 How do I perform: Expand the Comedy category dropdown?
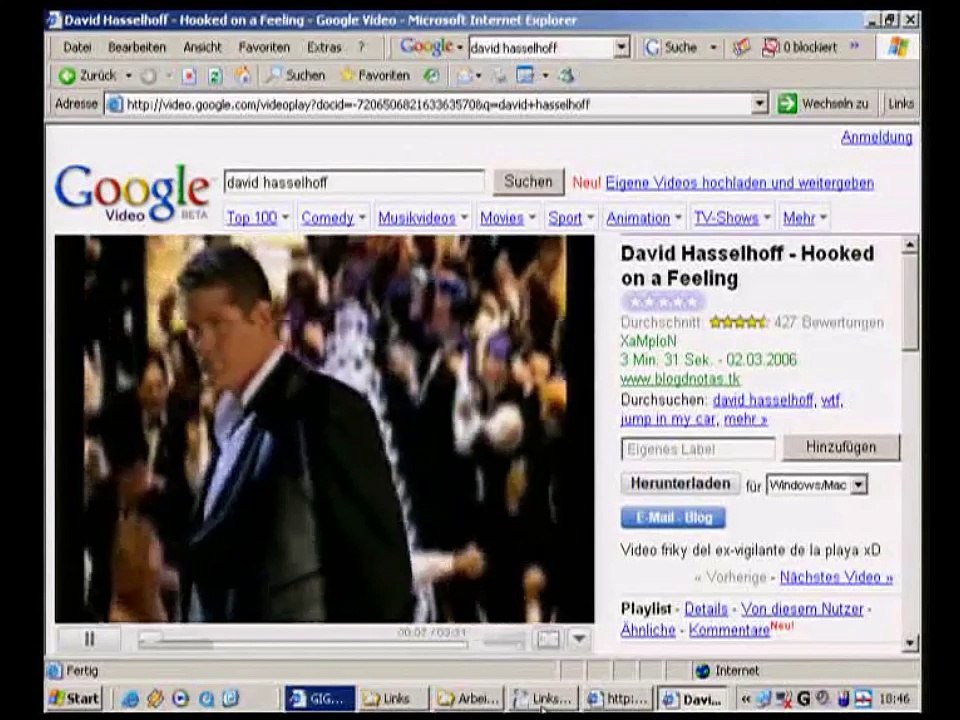[x=362, y=217]
